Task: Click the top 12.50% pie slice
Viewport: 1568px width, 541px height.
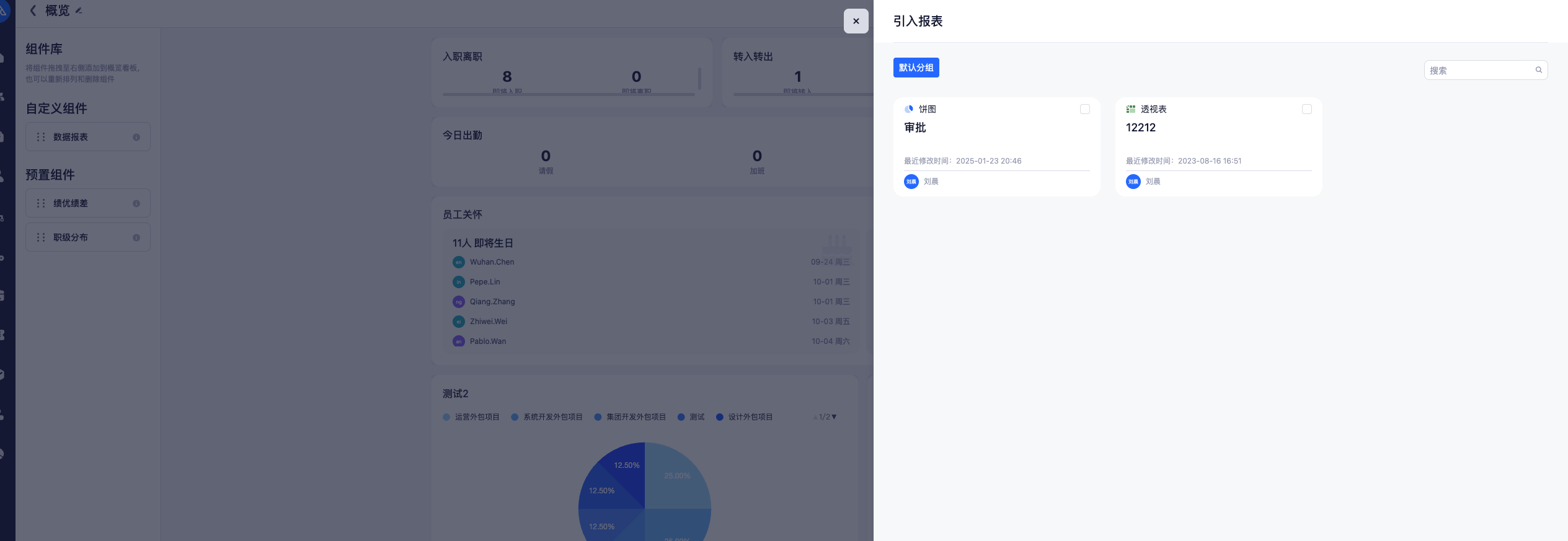Action: point(627,465)
